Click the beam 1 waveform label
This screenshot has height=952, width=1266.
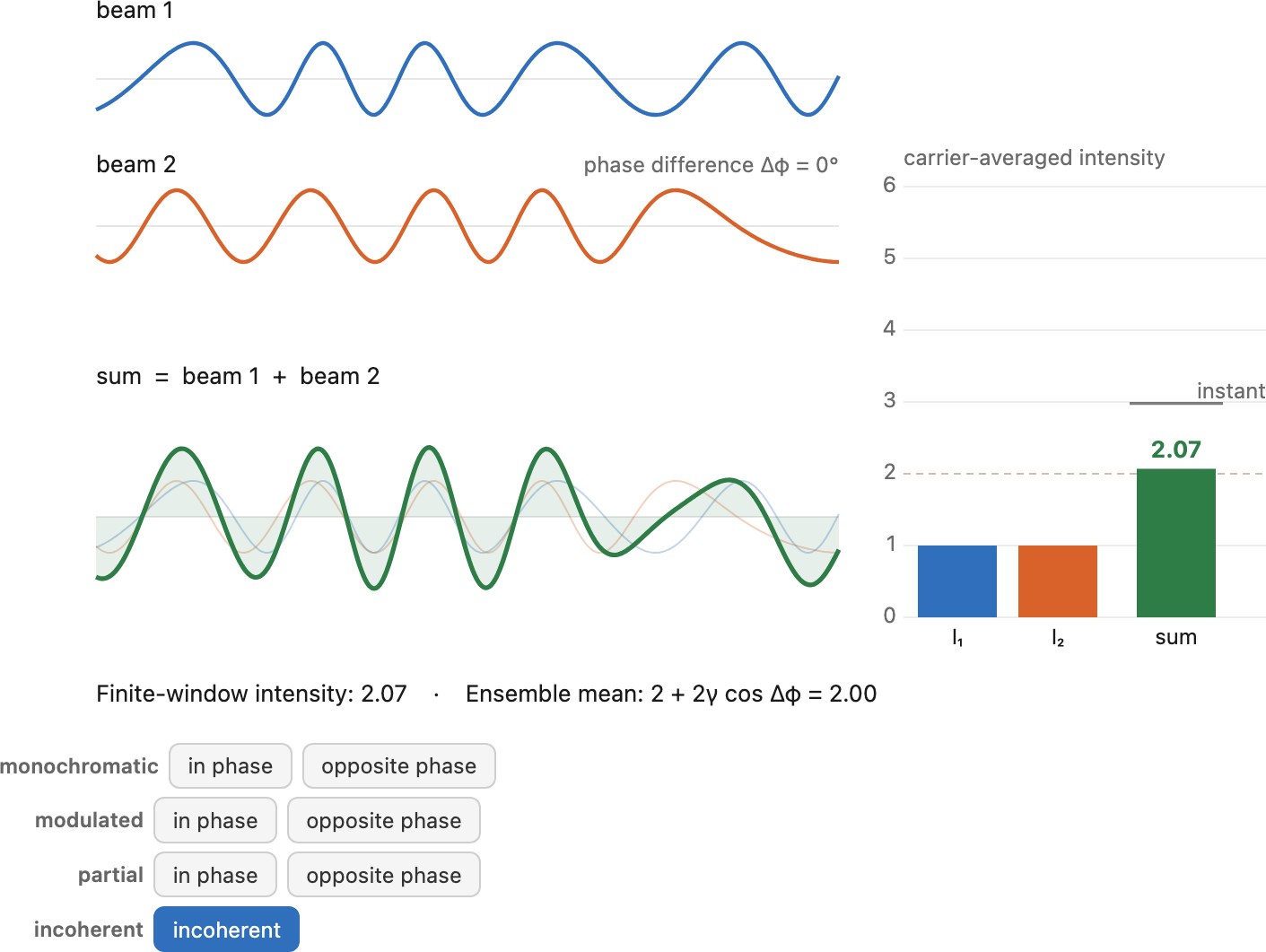(135, 11)
